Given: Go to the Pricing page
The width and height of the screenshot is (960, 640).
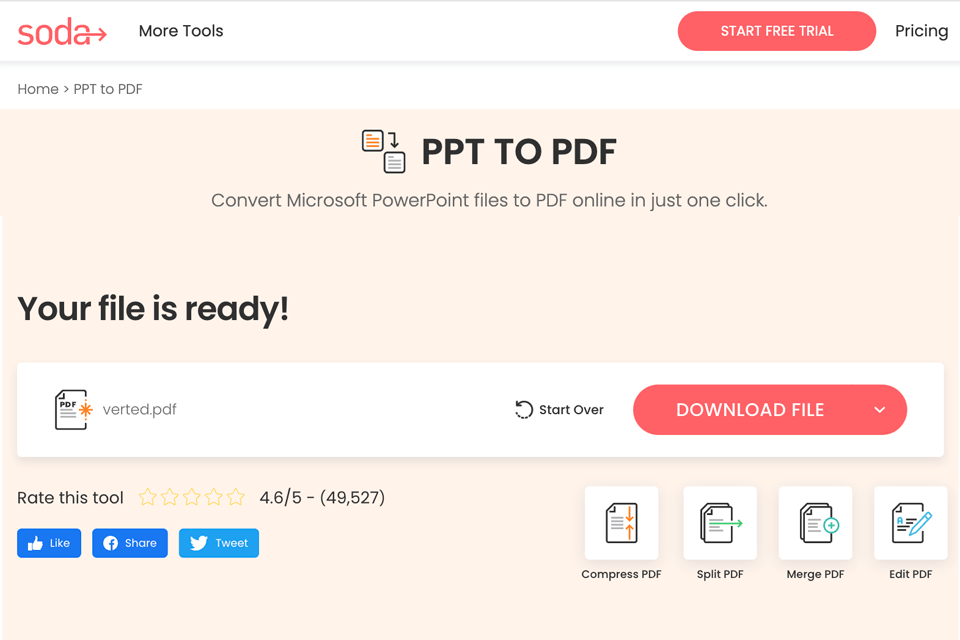Looking at the screenshot, I should point(921,31).
